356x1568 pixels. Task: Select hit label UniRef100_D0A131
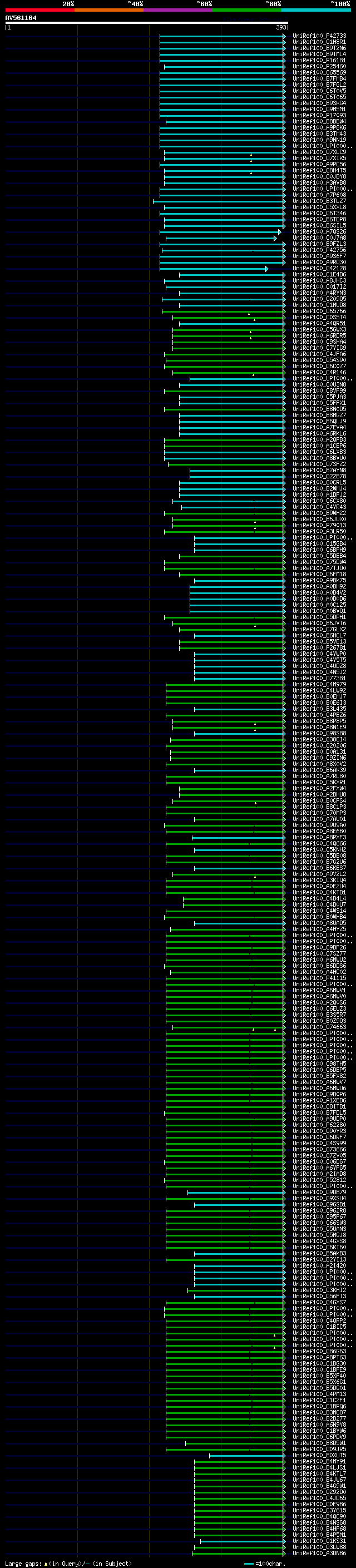pos(319,752)
